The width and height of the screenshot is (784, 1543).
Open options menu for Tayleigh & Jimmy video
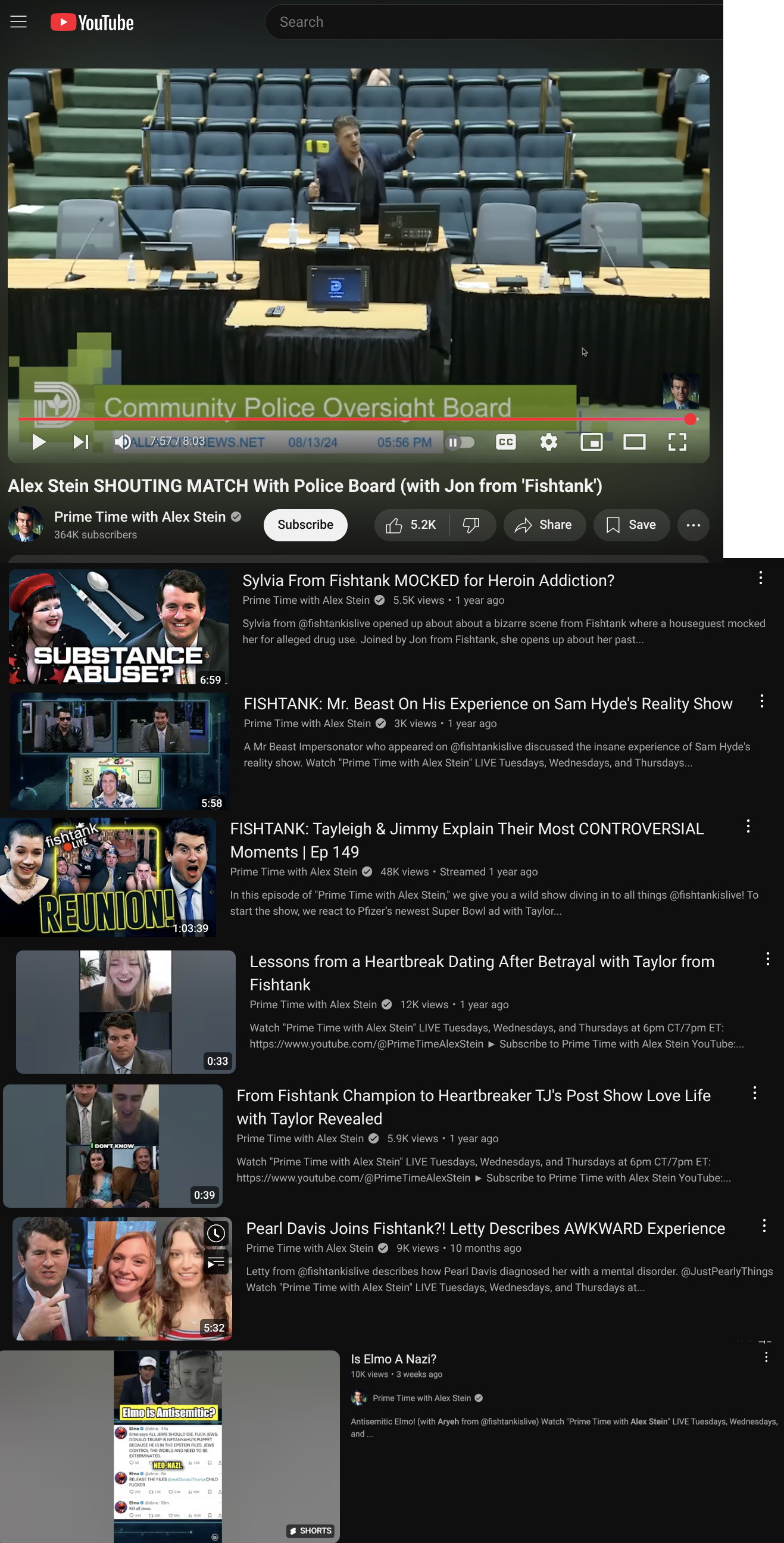[x=748, y=827]
